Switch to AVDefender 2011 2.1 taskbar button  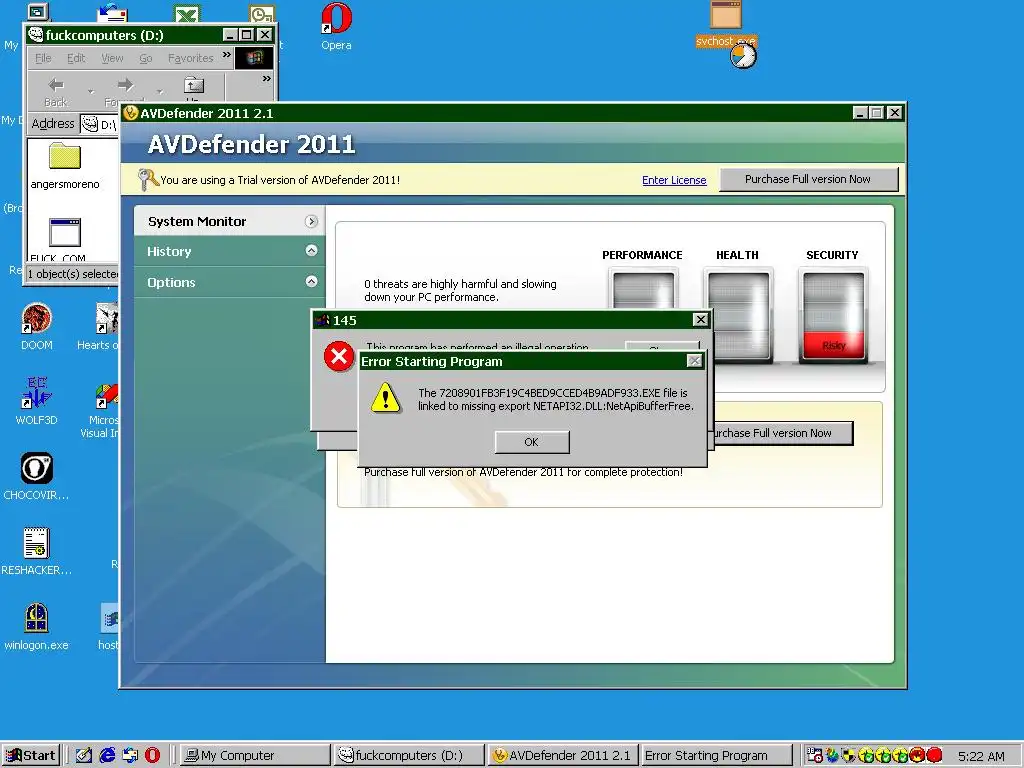(x=562, y=756)
